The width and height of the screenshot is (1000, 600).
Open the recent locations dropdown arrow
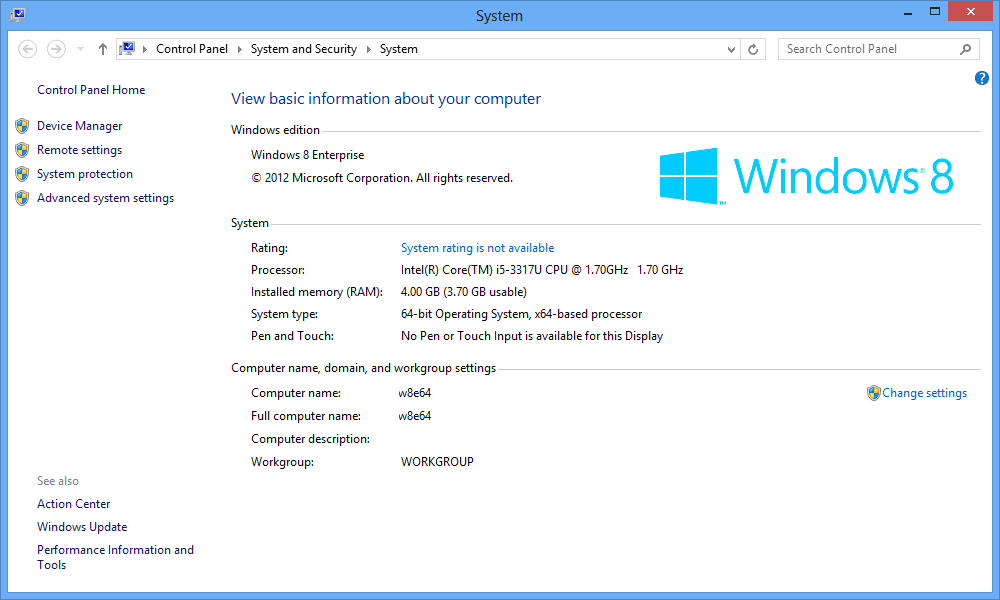[80, 49]
